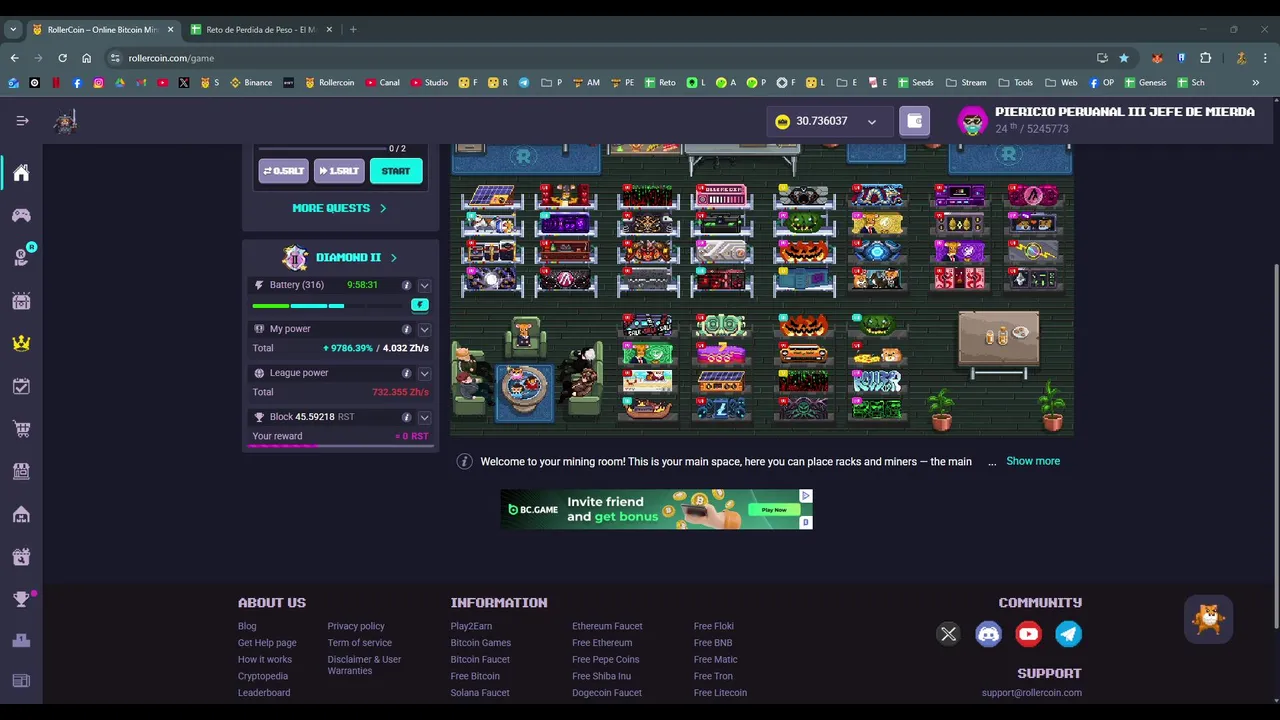Expand the League power section chevron
The width and height of the screenshot is (1280, 720).
coord(424,373)
